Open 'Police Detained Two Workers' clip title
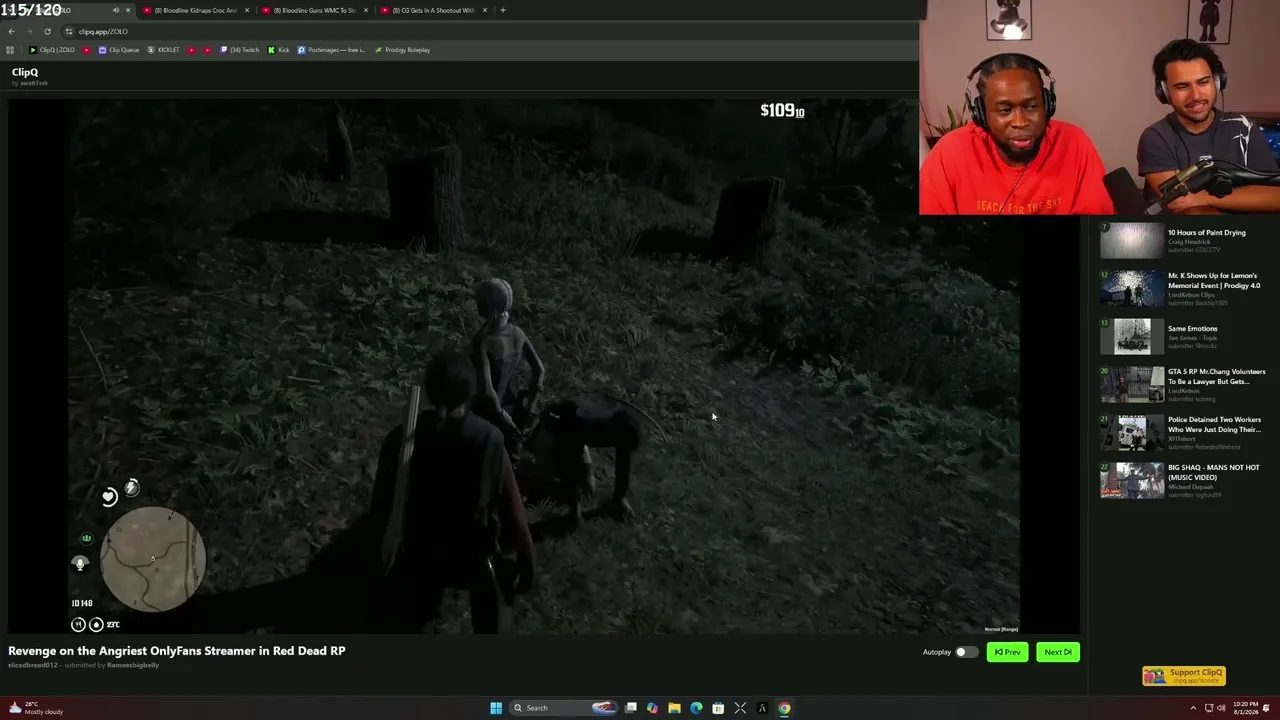The height and width of the screenshot is (720, 1280). click(x=1214, y=424)
